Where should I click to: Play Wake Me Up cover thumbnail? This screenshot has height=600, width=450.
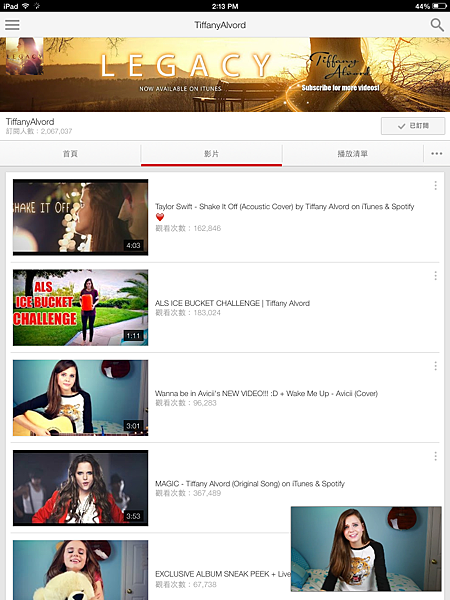[80, 398]
